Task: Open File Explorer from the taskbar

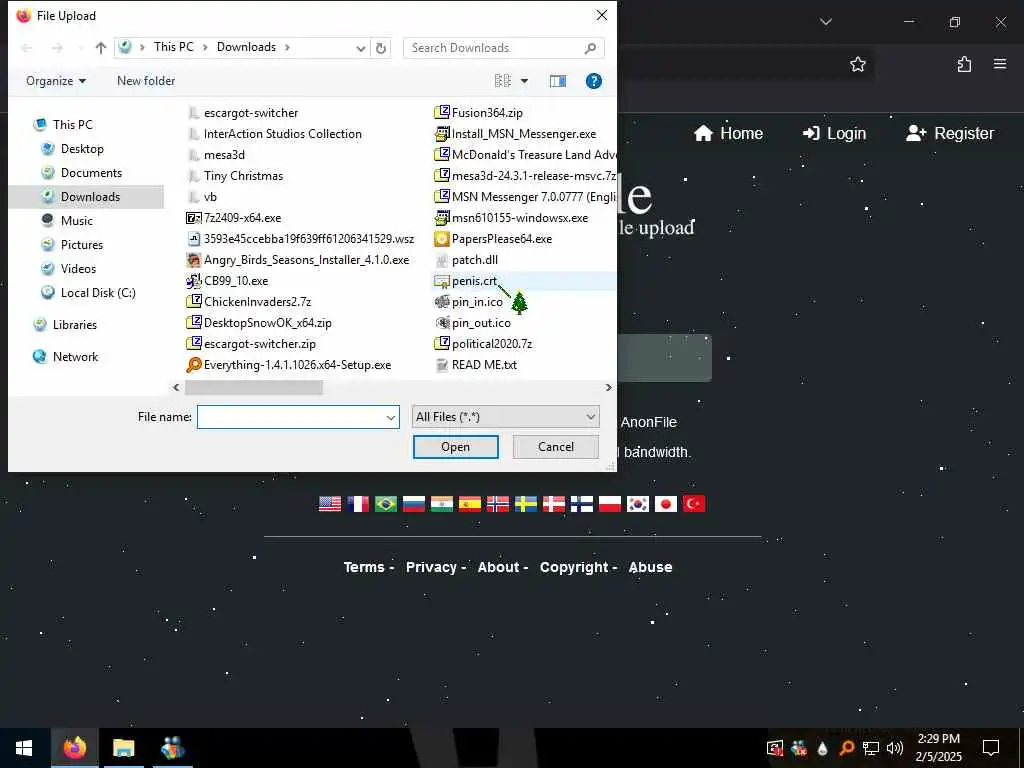Action: point(123,748)
